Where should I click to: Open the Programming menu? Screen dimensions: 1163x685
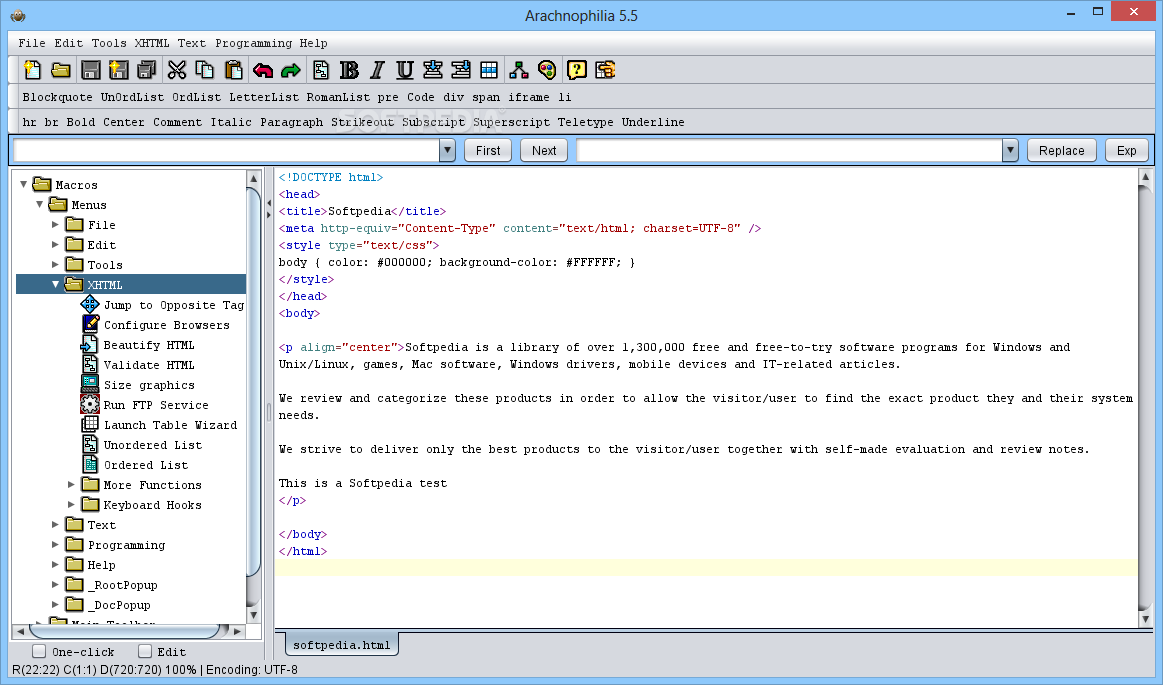coord(254,43)
